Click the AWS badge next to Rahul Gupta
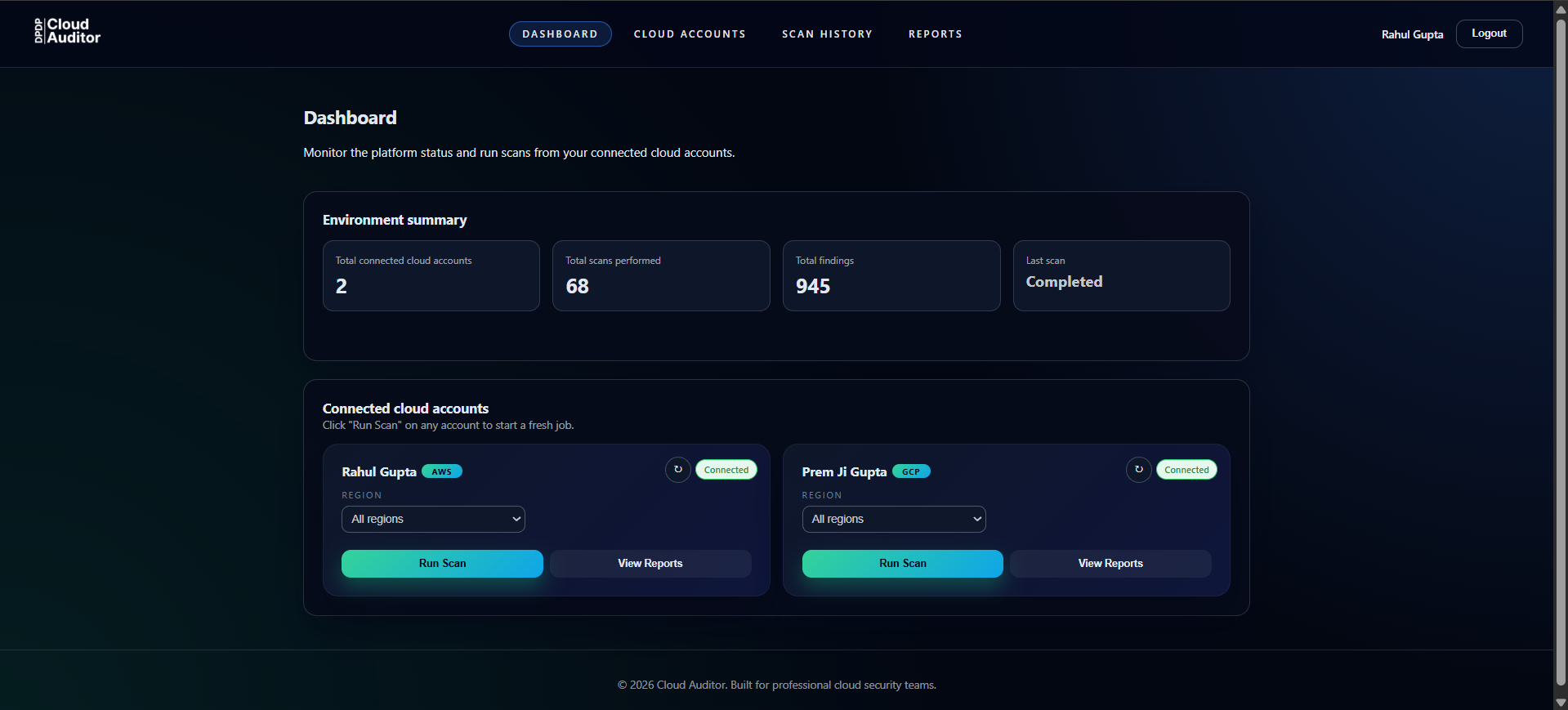This screenshot has width=1568, height=710. pos(442,471)
